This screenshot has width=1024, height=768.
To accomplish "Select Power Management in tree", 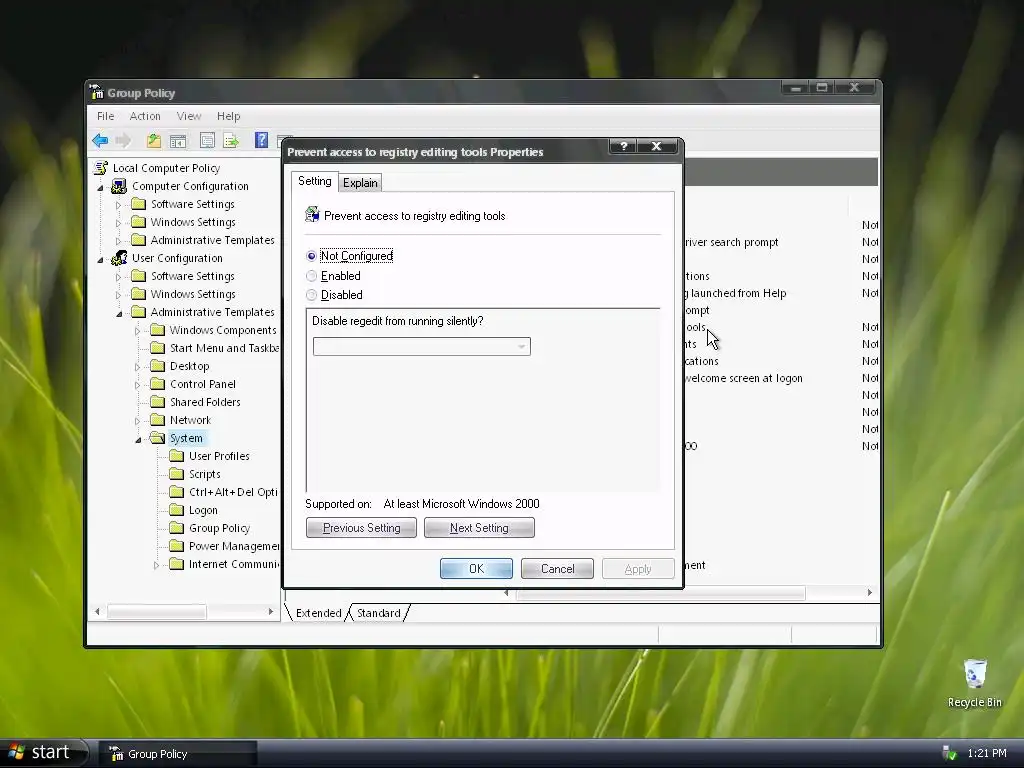I will 234,546.
